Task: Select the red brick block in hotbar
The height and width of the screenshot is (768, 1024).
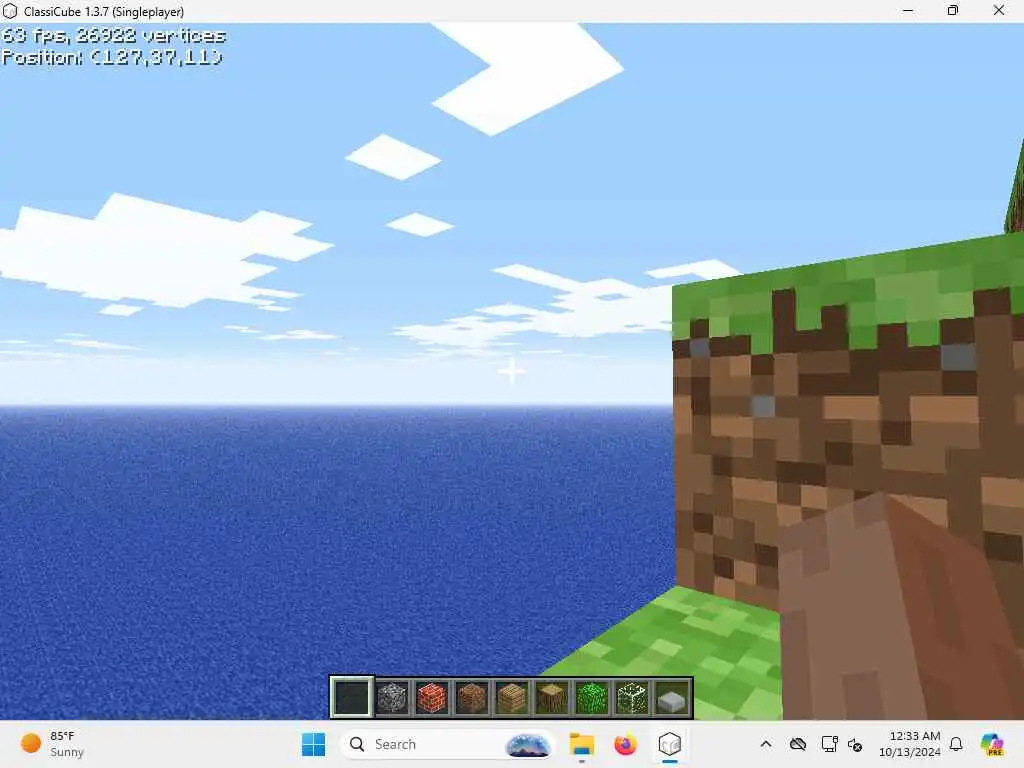Action: [432, 697]
